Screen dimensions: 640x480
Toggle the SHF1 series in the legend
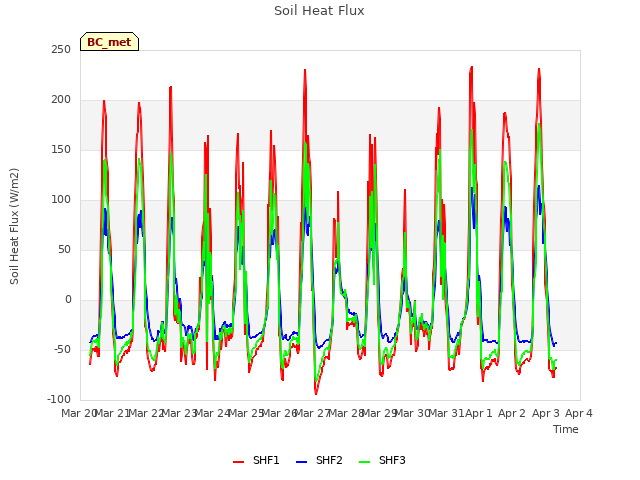click(x=256, y=460)
